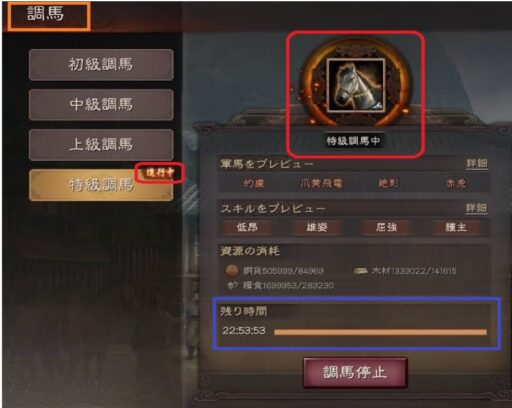Open 詳細 link for skill preview
This screenshot has width=512, height=408.
pyautogui.click(x=477, y=208)
